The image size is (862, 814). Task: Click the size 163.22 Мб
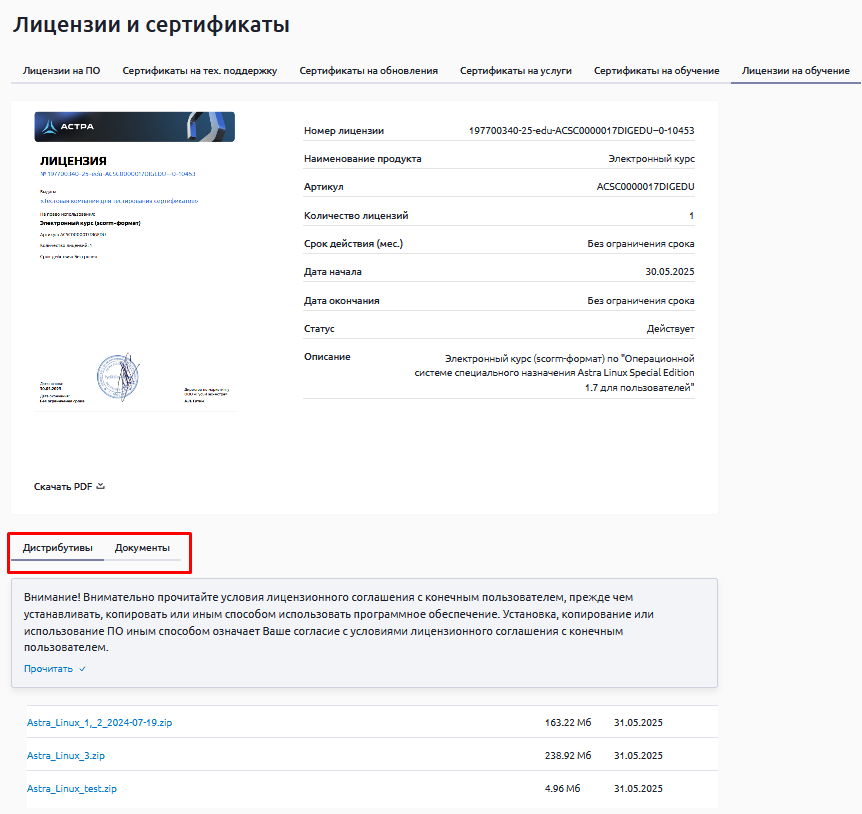click(x=568, y=723)
